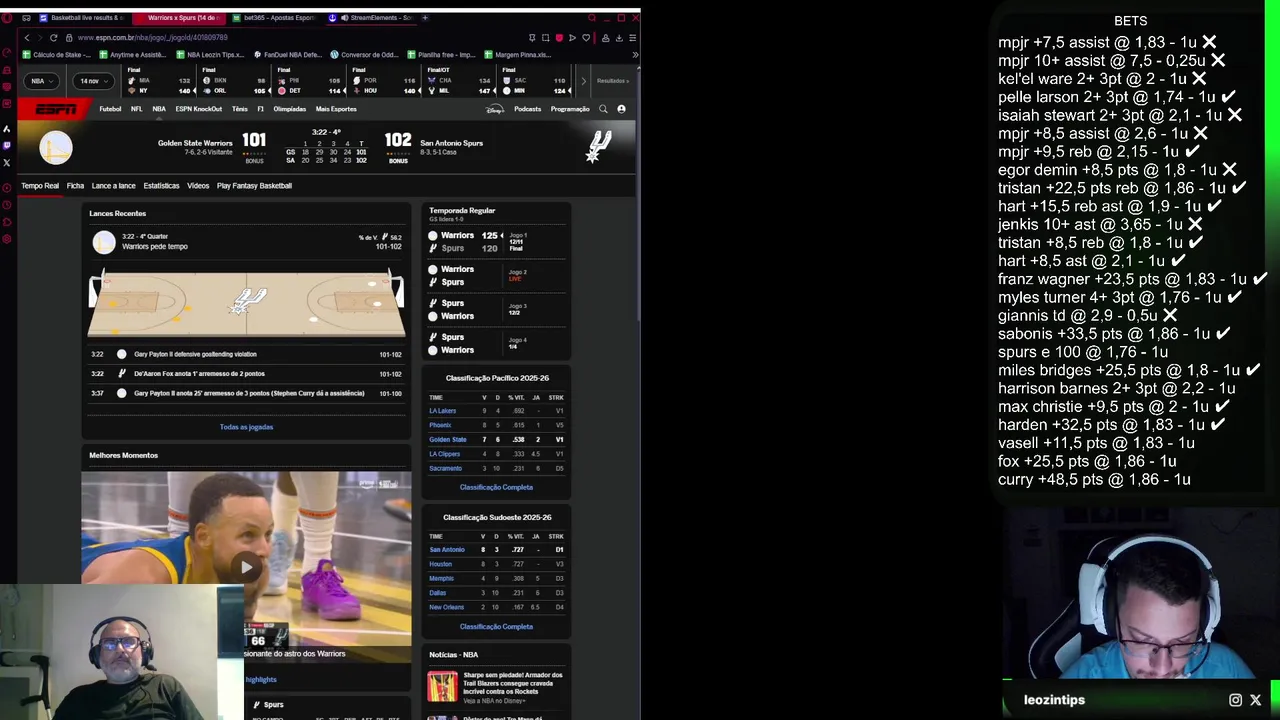
Task: Click Todas as jogadas link
Action: tap(246, 427)
